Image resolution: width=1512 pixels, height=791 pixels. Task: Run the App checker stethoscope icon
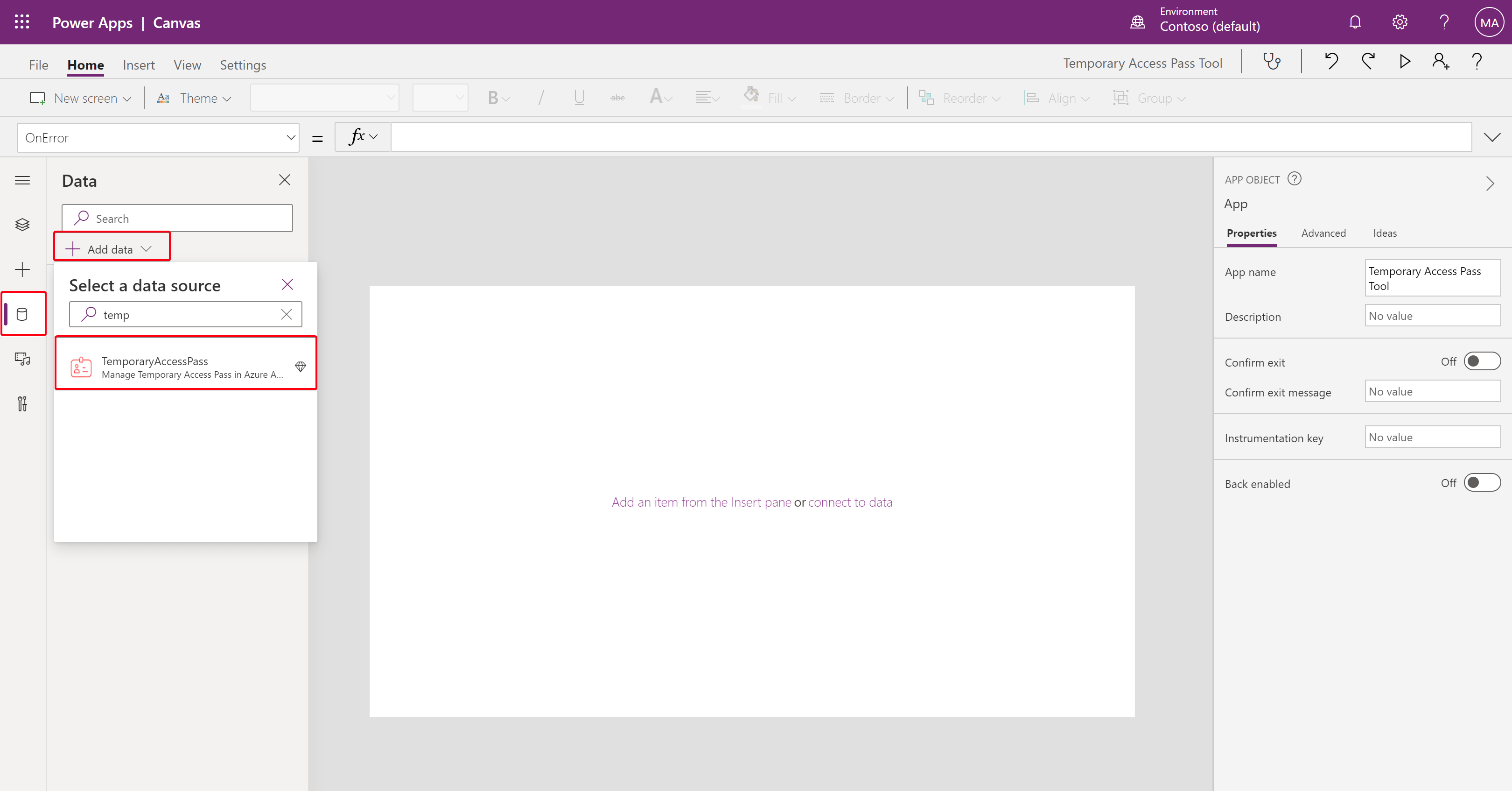(x=1271, y=62)
